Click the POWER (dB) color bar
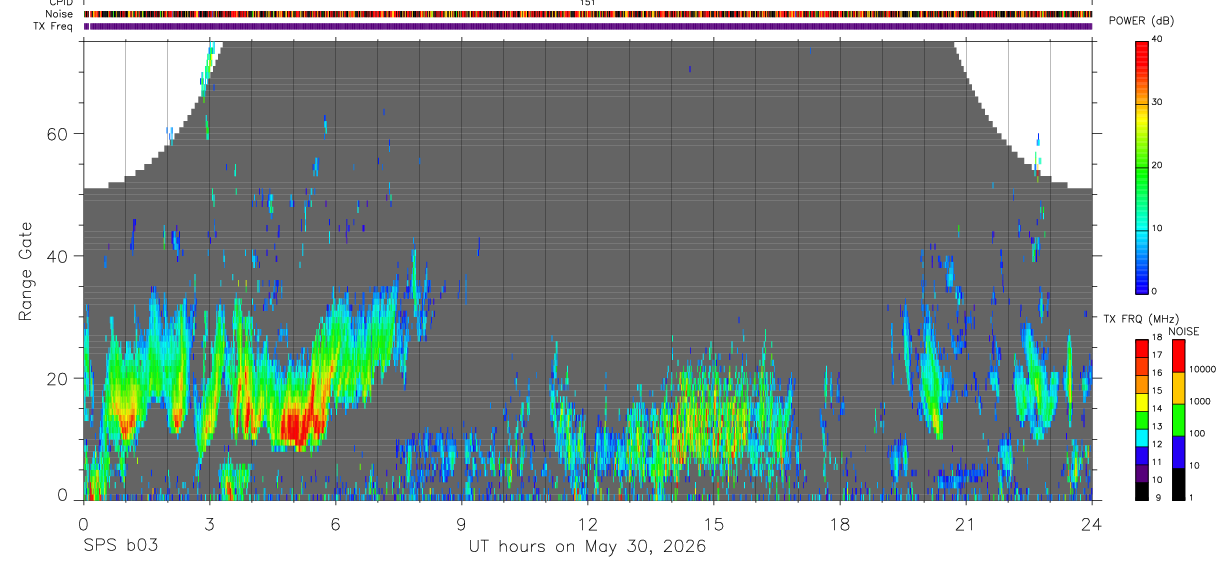The image size is (1228, 567). tap(1142, 166)
